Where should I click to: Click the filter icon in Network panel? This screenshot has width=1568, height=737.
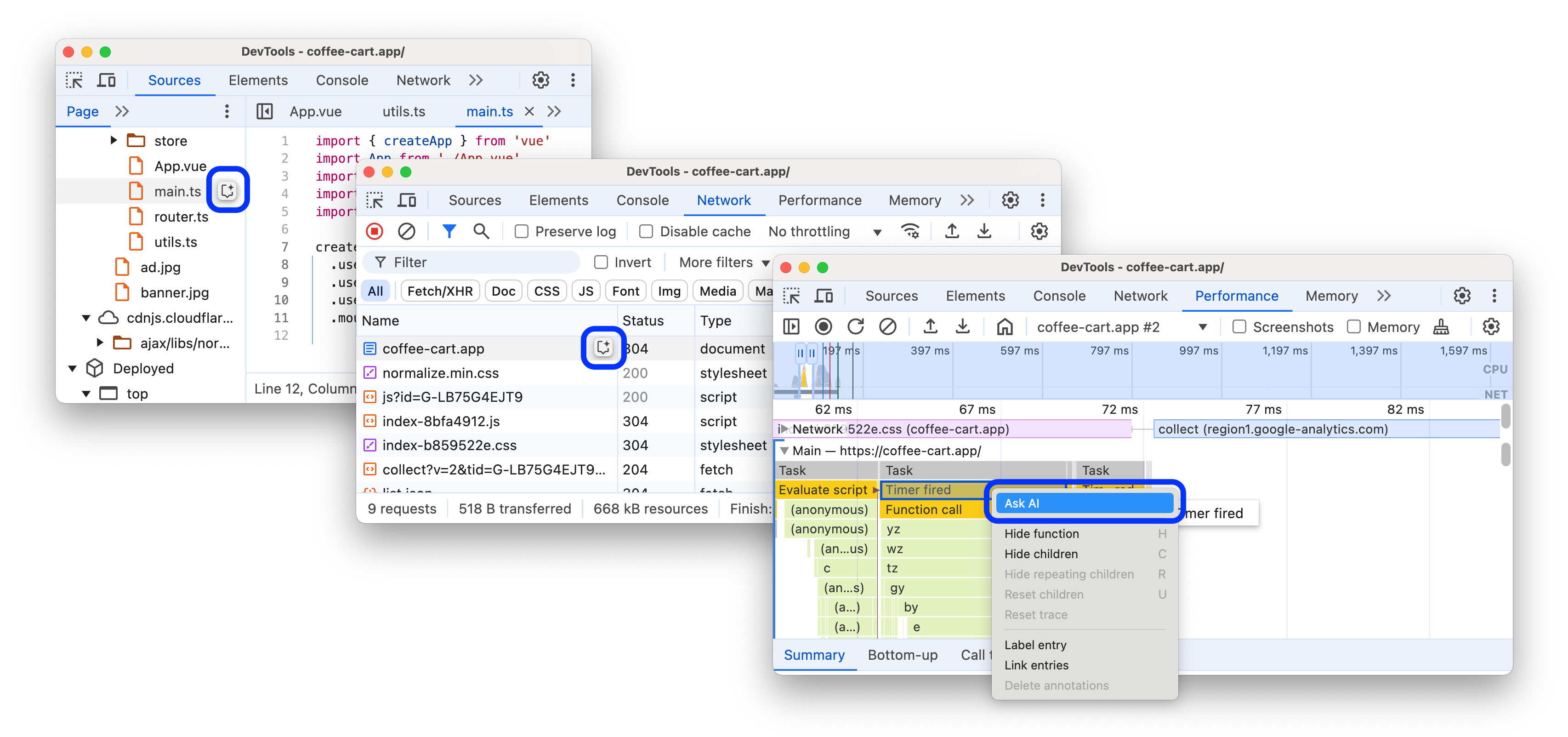point(449,231)
